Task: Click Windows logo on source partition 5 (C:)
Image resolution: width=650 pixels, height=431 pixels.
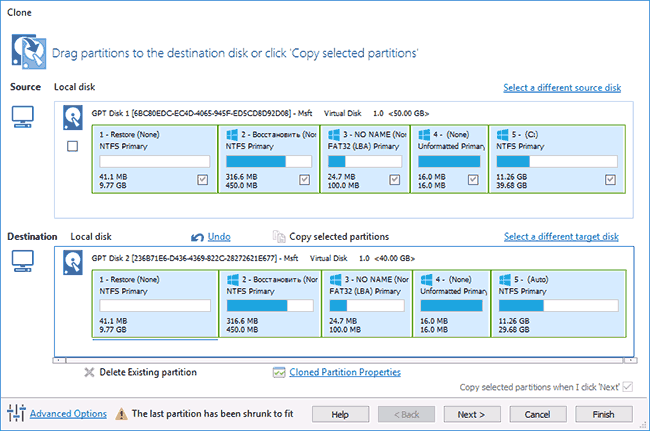Action: pos(503,135)
